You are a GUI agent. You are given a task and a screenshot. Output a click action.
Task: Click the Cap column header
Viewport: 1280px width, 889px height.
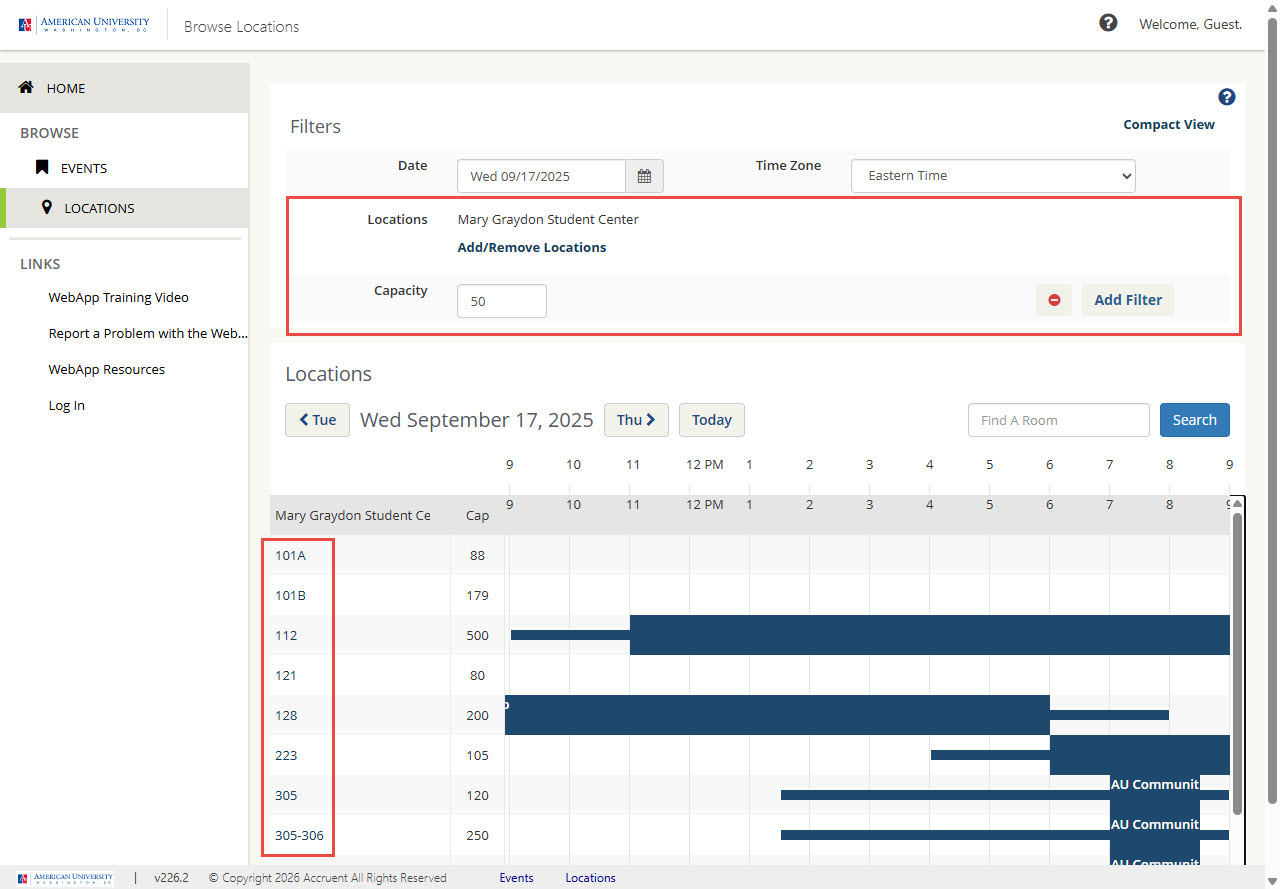tap(477, 516)
